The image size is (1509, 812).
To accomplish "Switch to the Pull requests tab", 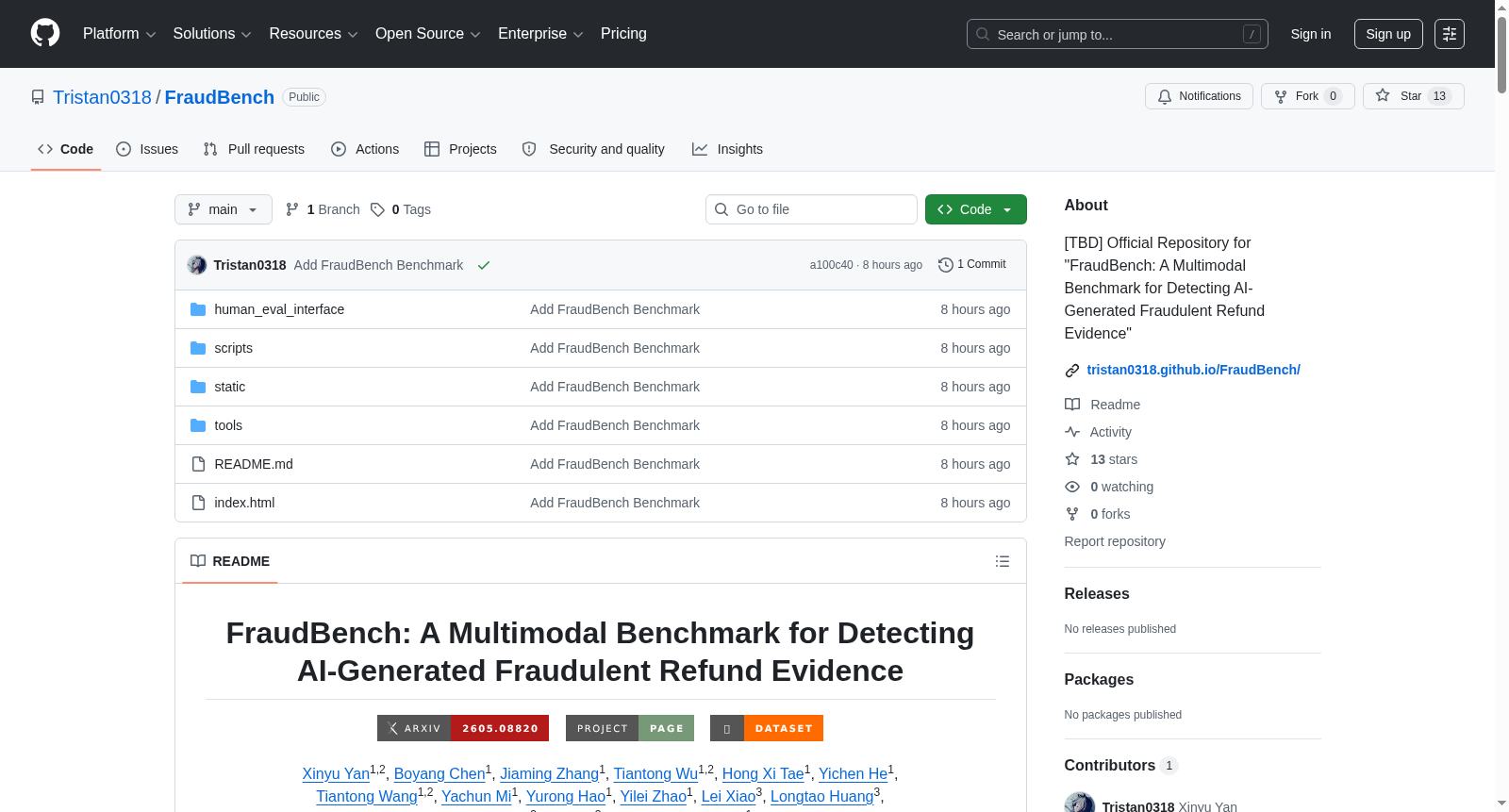I will click(254, 149).
